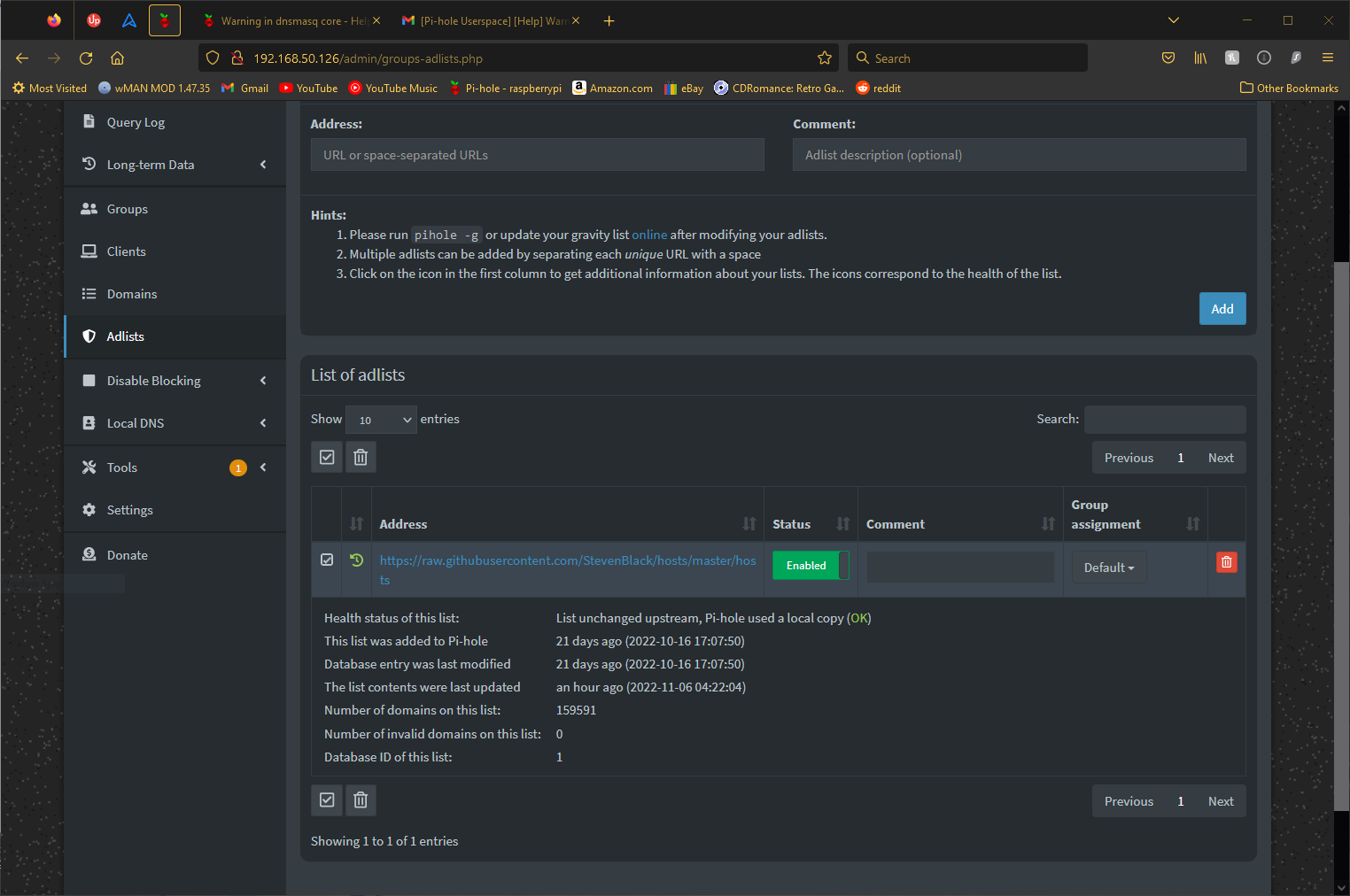Select the Groups sidebar item

coord(127,208)
